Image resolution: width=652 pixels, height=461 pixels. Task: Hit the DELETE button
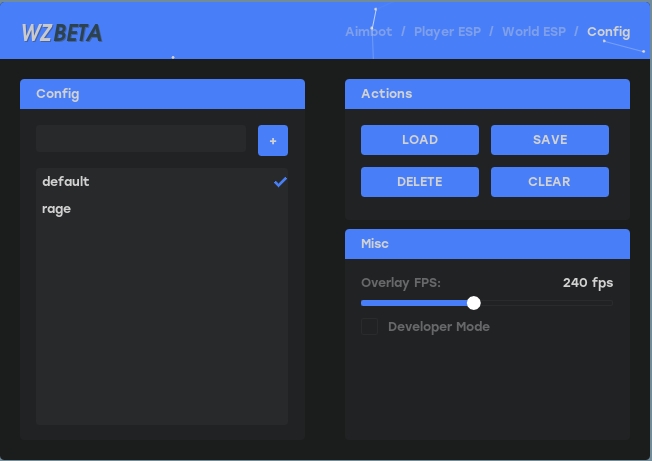[x=419, y=182]
